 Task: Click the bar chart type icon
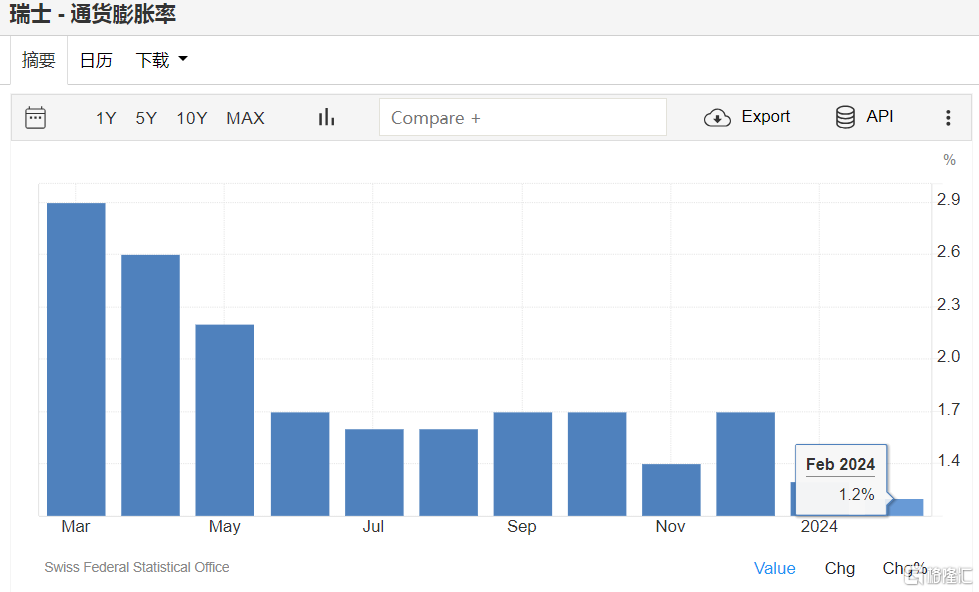(326, 118)
